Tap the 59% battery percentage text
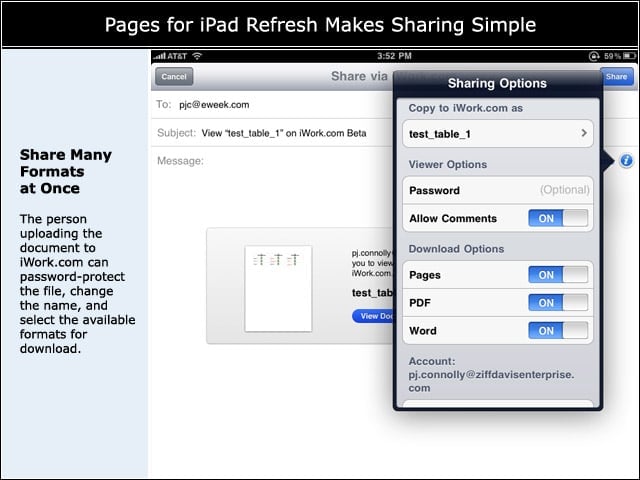640x480 pixels. click(x=612, y=56)
